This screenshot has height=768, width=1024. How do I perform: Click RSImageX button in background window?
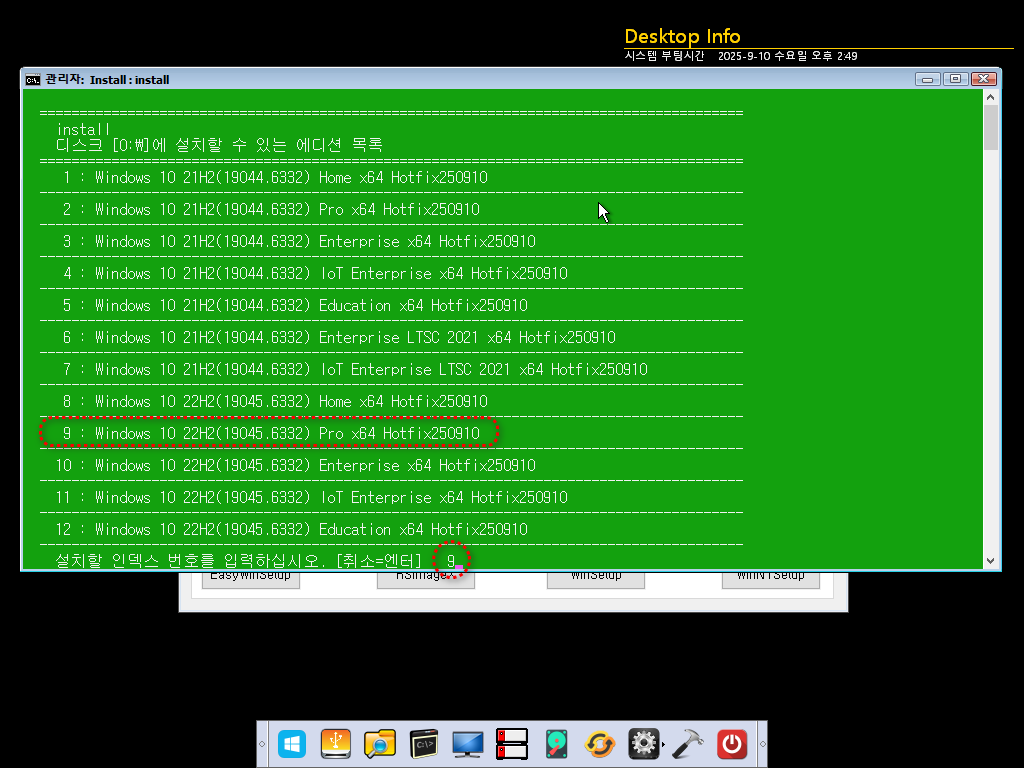click(426, 579)
